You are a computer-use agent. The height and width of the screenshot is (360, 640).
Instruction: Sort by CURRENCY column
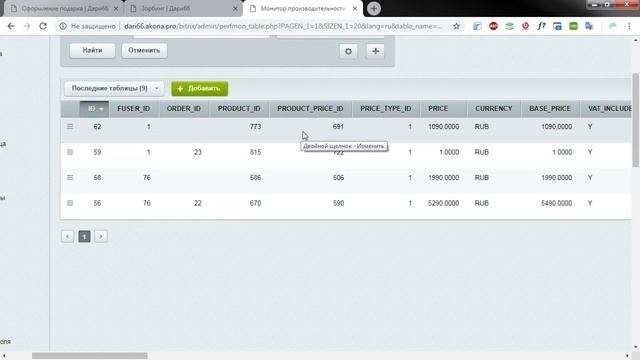[493, 109]
